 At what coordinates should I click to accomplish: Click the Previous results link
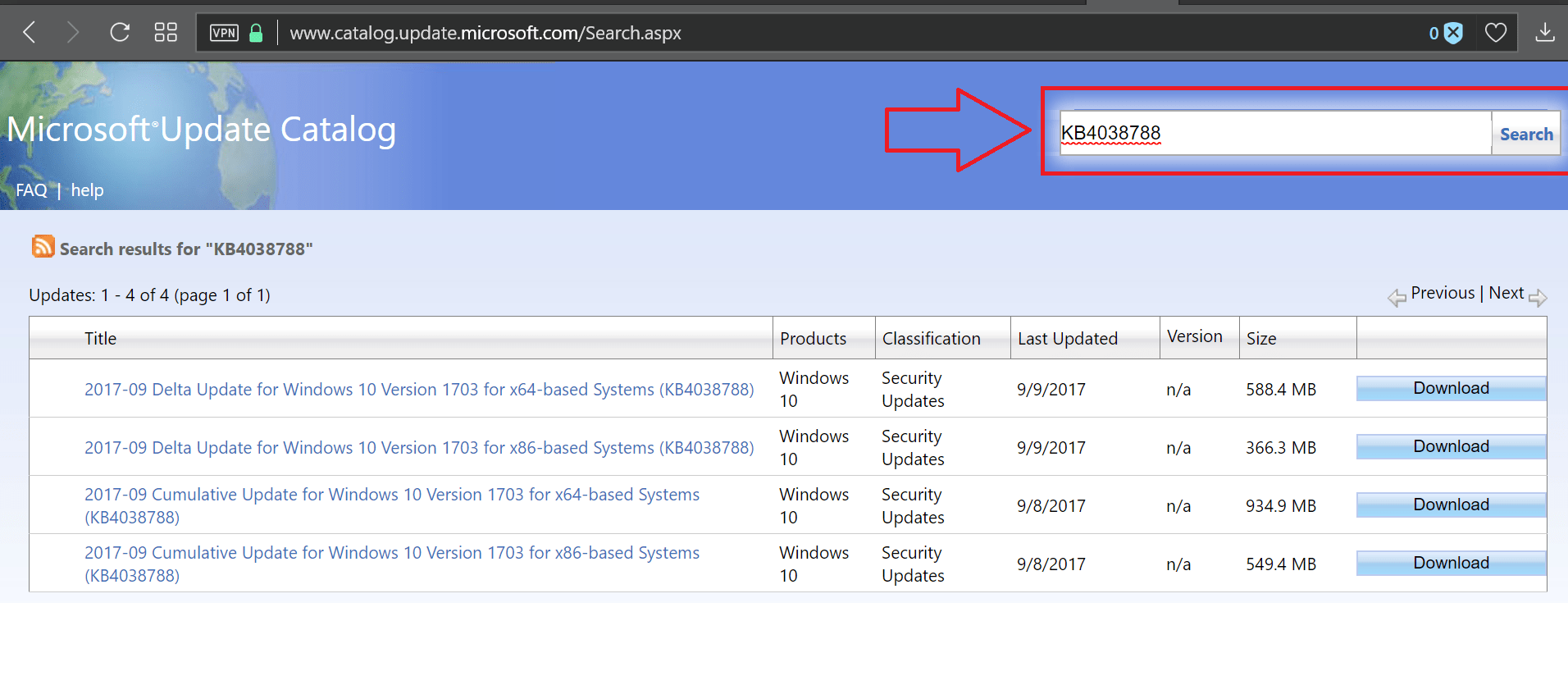(x=1443, y=293)
